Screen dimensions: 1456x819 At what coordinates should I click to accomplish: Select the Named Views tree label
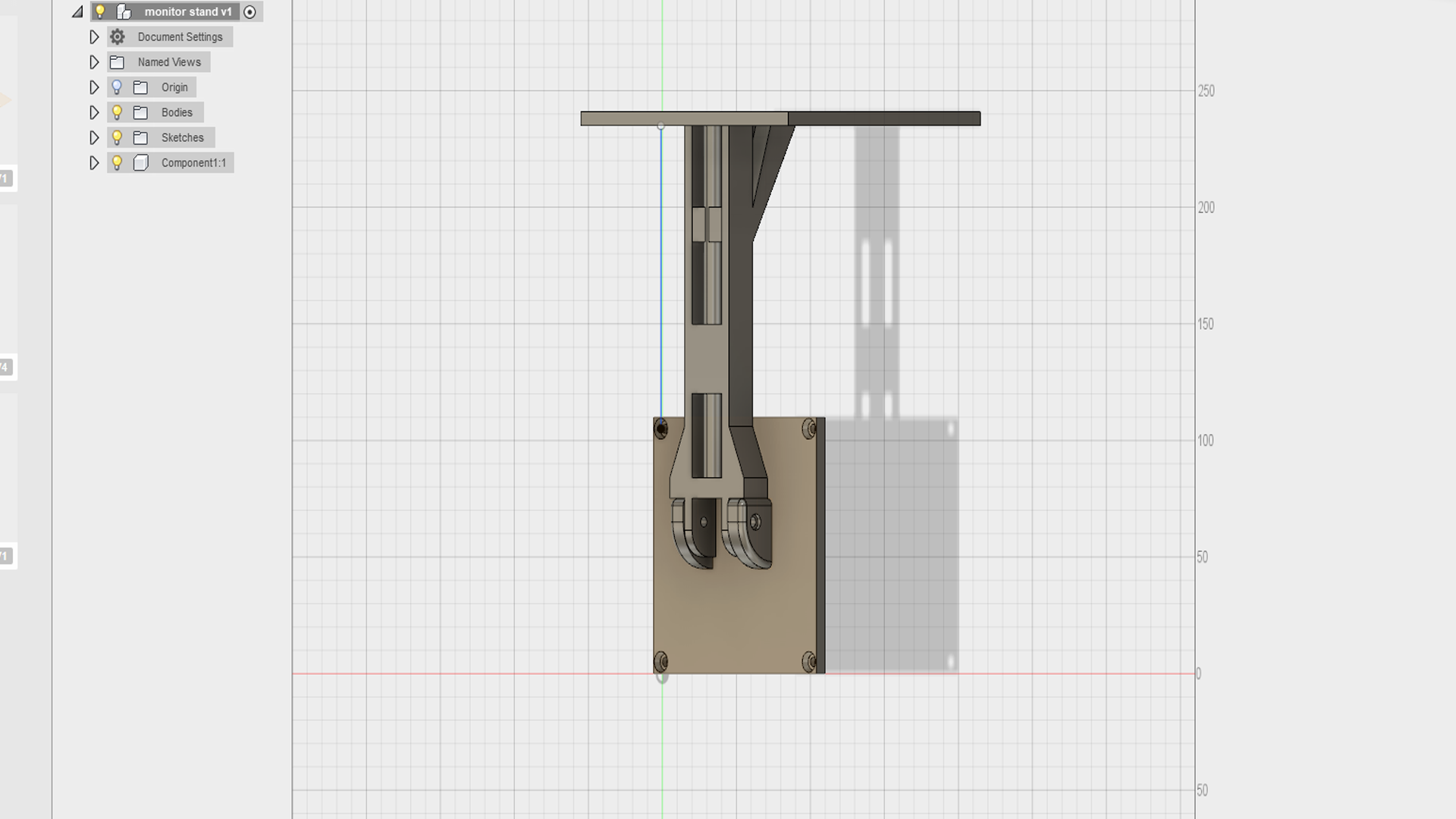pos(169,62)
